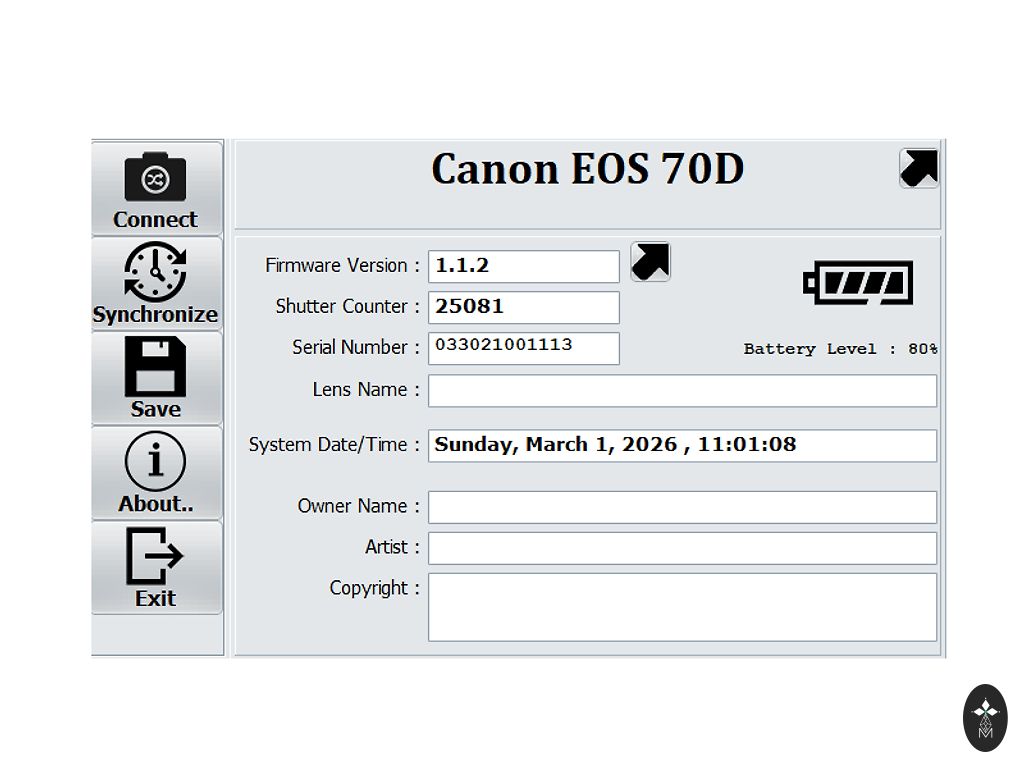Click inside the Copyright text area

682,606
